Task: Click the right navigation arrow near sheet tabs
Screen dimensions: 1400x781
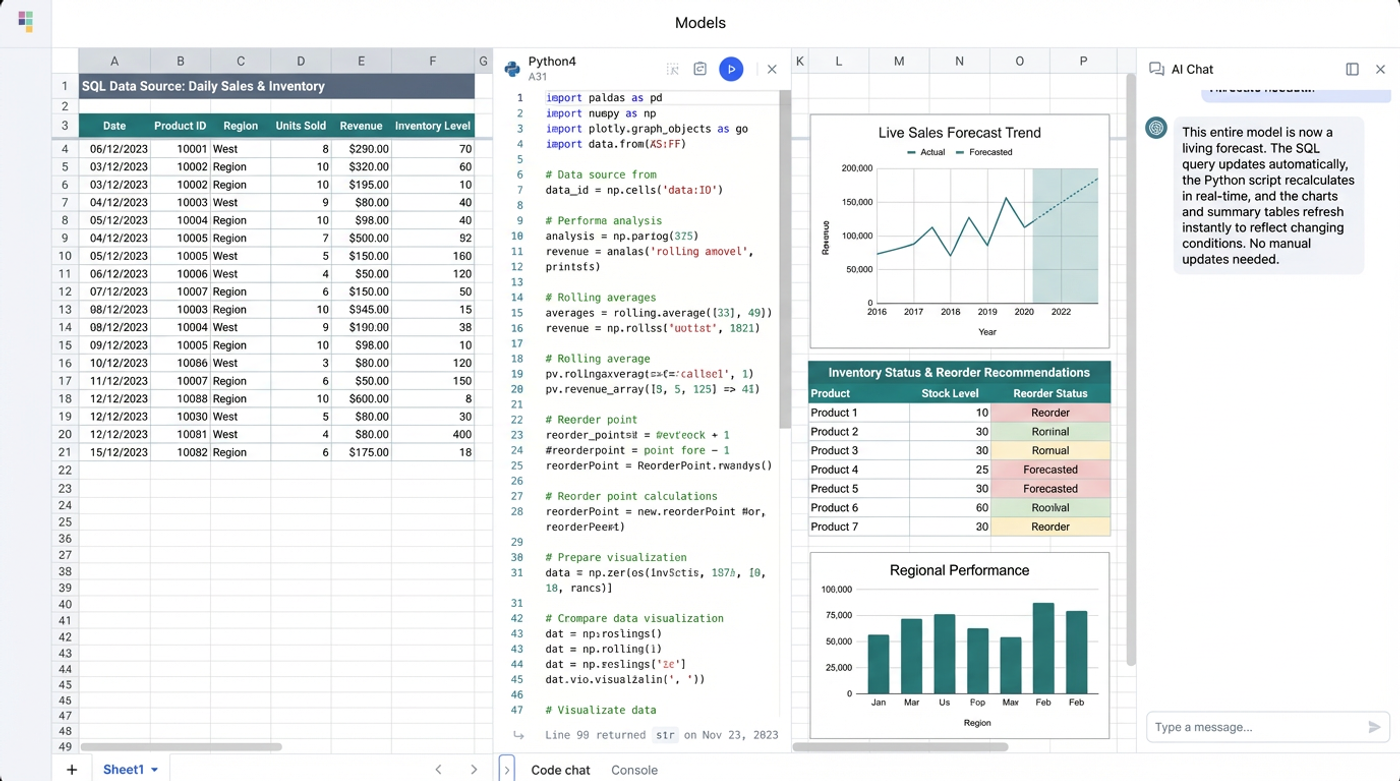Action: pos(474,770)
